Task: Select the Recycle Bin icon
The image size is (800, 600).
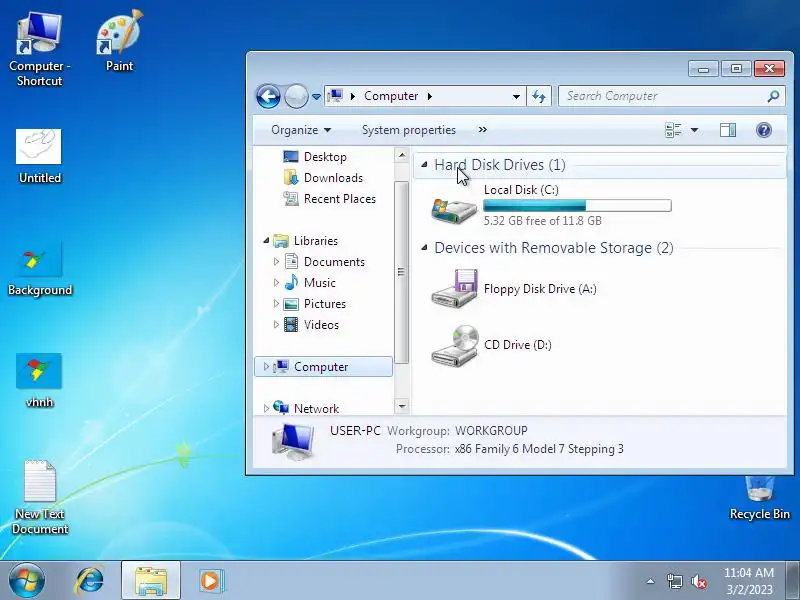Action: [x=759, y=497]
